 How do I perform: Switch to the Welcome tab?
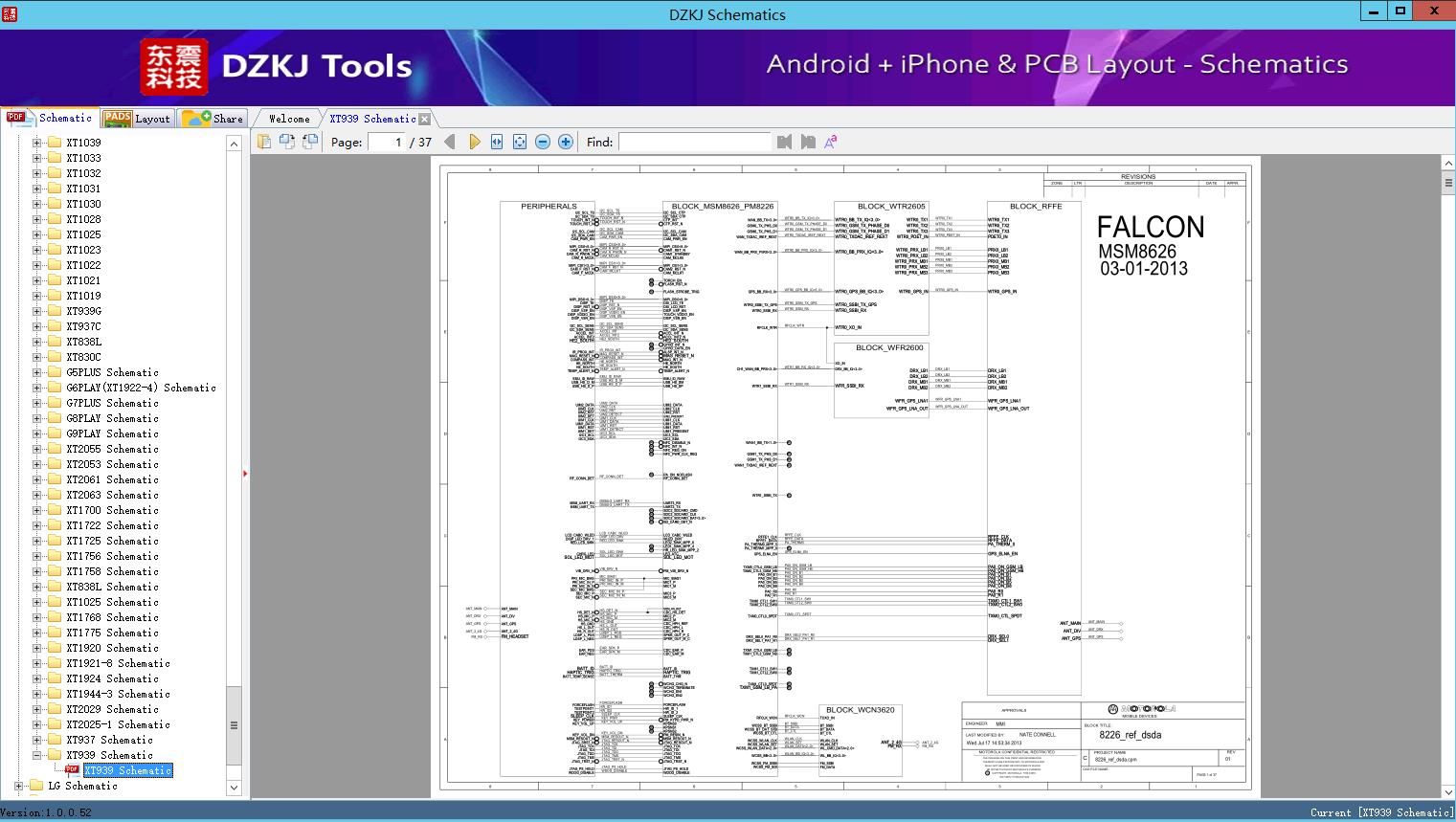[x=289, y=119]
